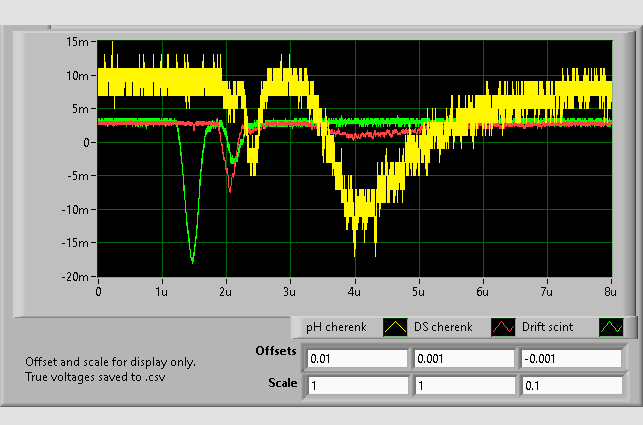Click the Scale row label
The image size is (643, 425).
coord(284,382)
